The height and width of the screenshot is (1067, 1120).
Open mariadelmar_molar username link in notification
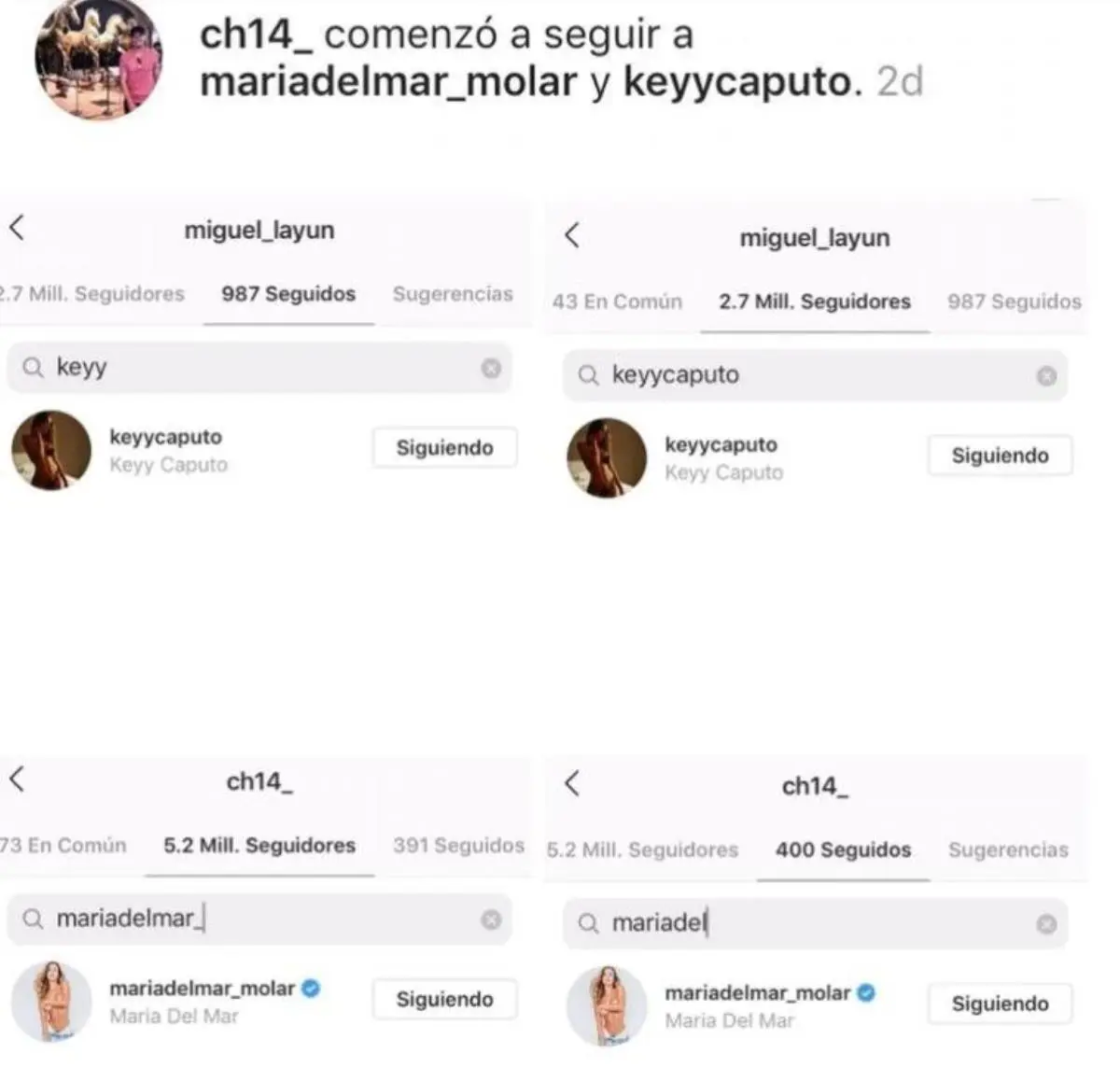[x=388, y=82]
